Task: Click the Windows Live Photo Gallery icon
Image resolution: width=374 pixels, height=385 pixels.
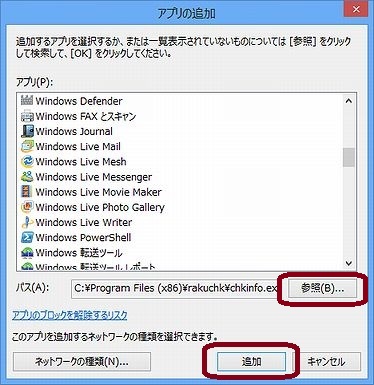Action: pos(27,207)
